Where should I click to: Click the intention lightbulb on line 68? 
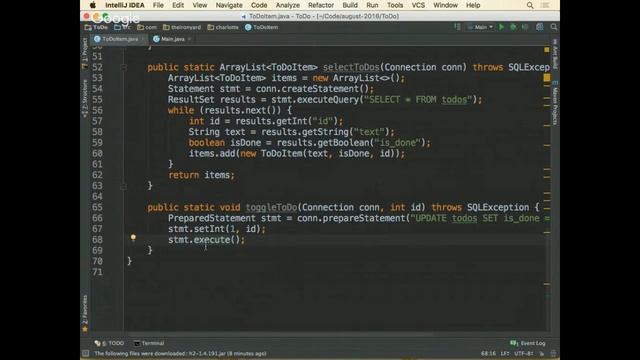click(133, 238)
